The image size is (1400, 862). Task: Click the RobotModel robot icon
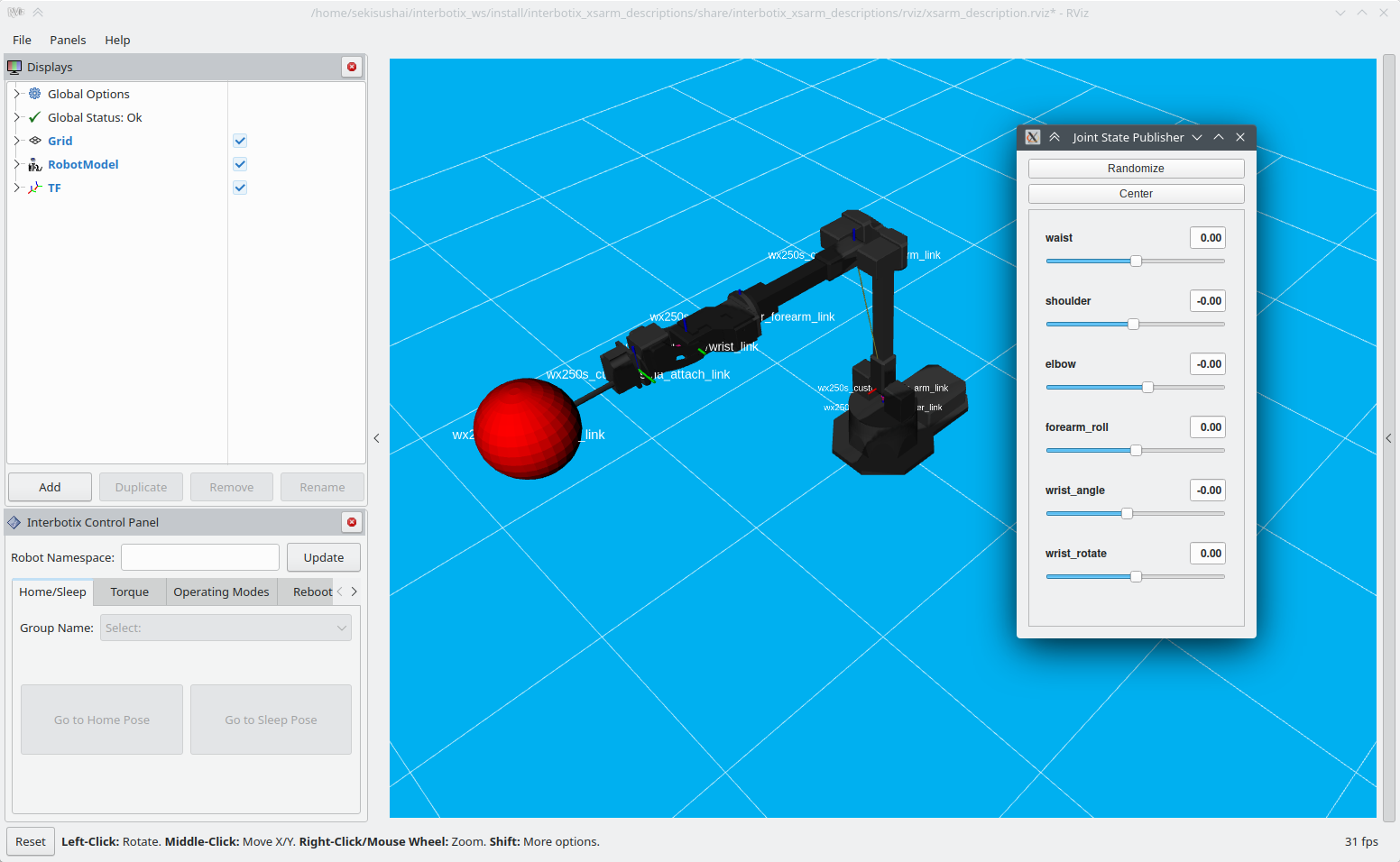coord(35,164)
